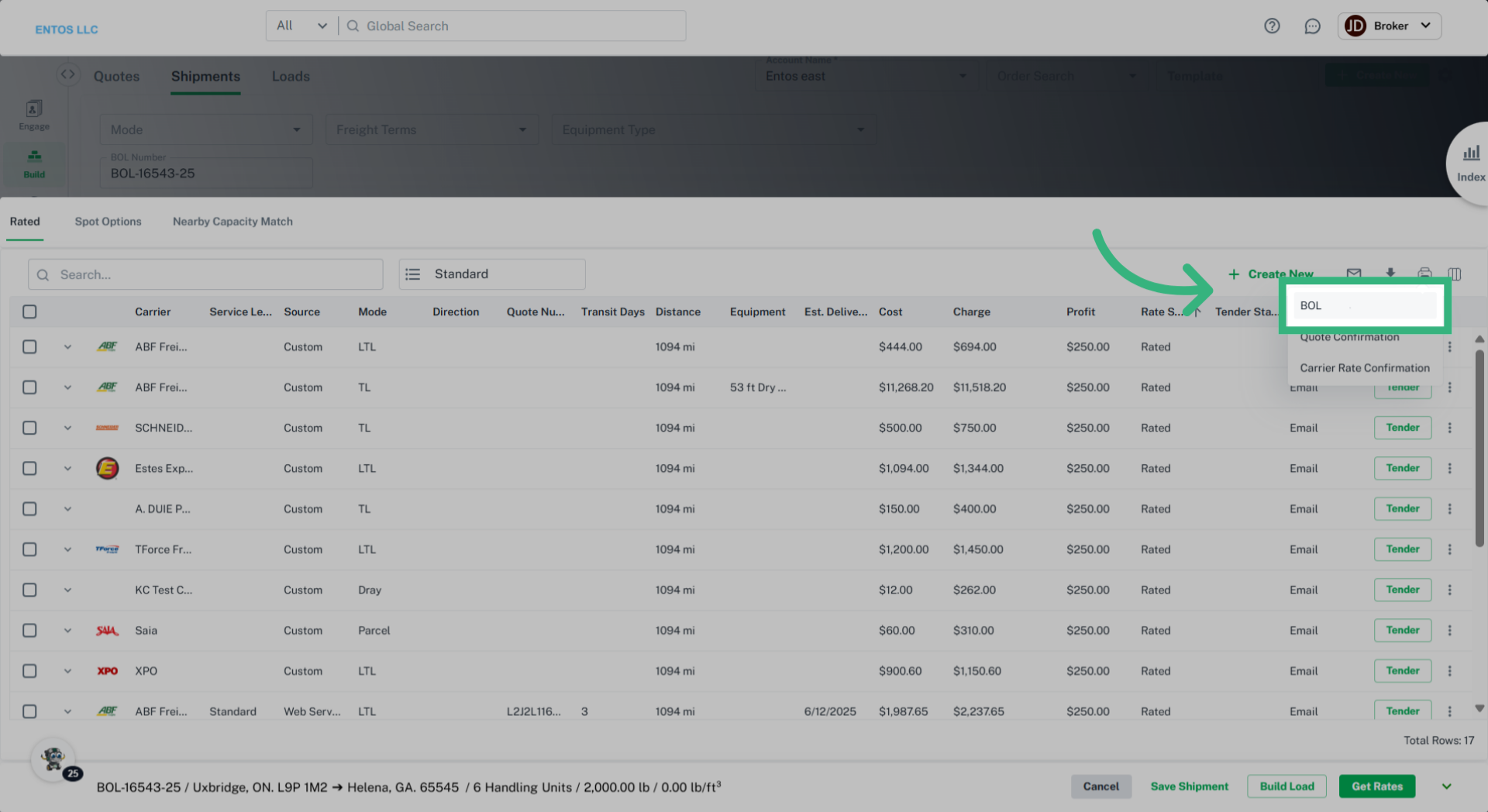The image size is (1488, 812).
Task: Expand the Saia row chevron
Action: click(67, 631)
